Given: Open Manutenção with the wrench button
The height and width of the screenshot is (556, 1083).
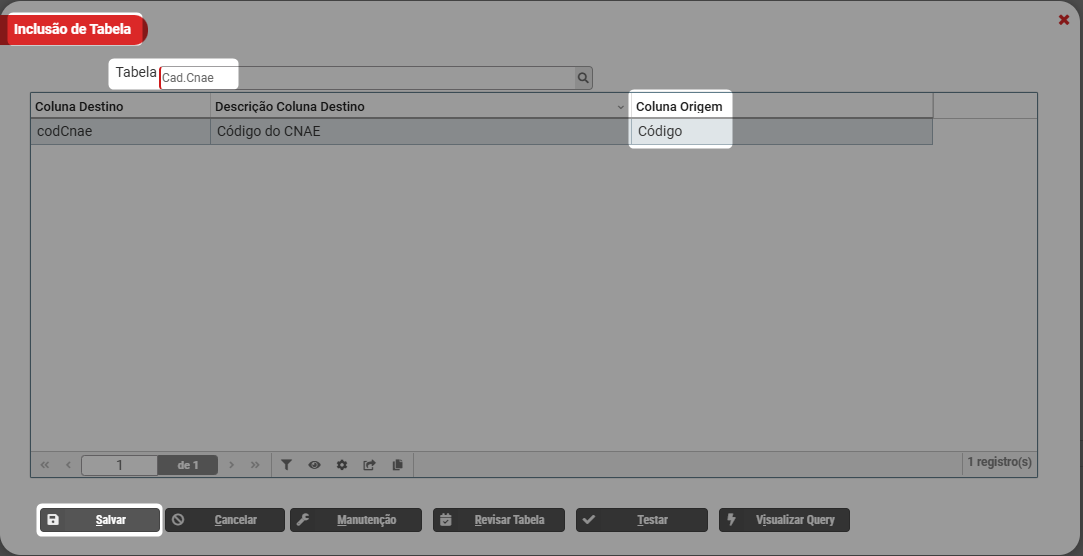Looking at the screenshot, I should [x=356, y=520].
